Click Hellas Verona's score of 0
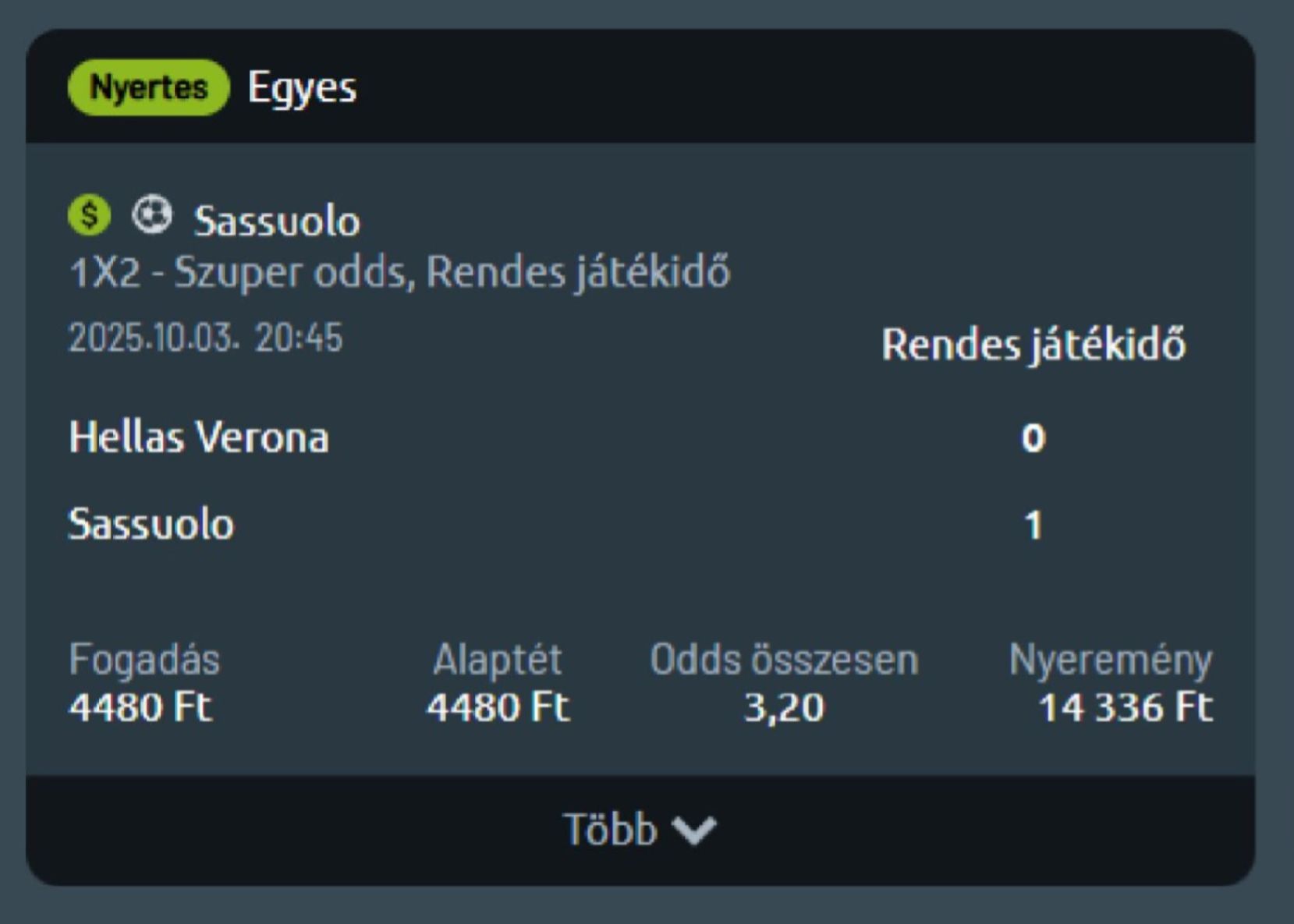The width and height of the screenshot is (1294, 924). tap(1033, 438)
